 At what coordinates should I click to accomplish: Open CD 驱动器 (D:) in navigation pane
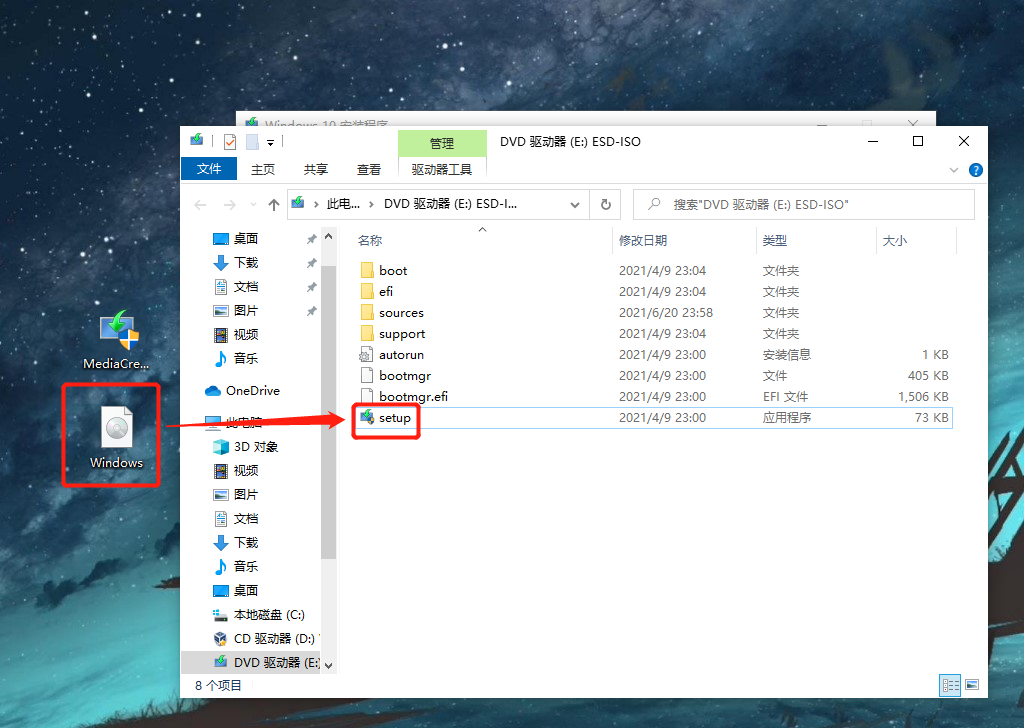click(x=264, y=639)
